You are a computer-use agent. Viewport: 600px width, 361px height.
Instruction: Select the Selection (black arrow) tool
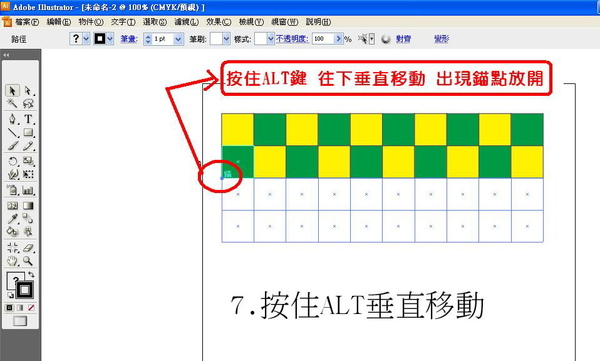[x=12, y=90]
